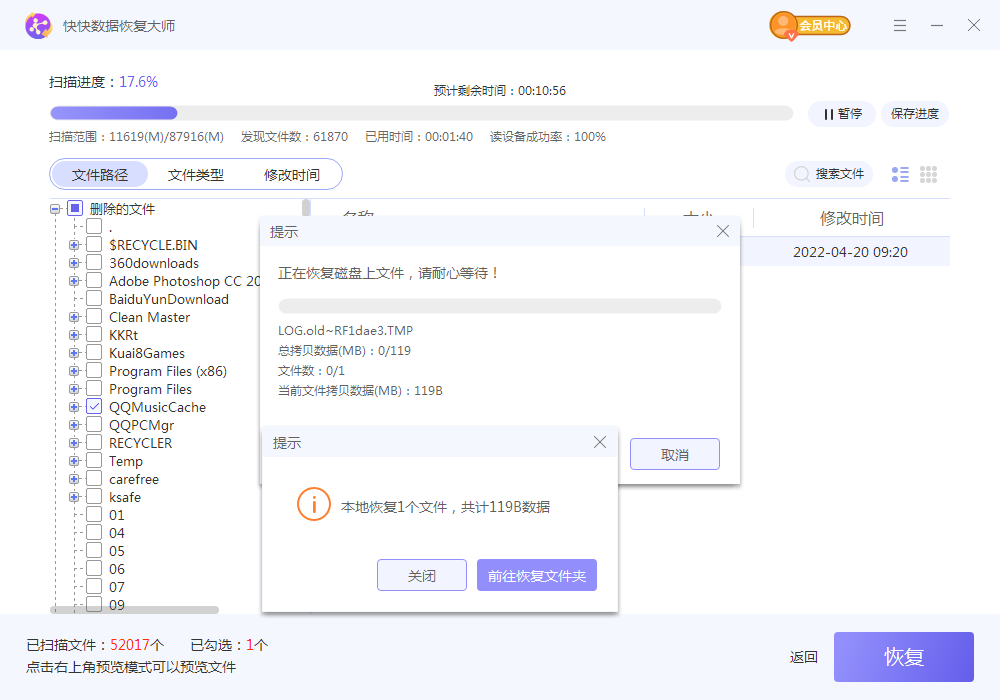Switch to 文件类型 tab

196,175
